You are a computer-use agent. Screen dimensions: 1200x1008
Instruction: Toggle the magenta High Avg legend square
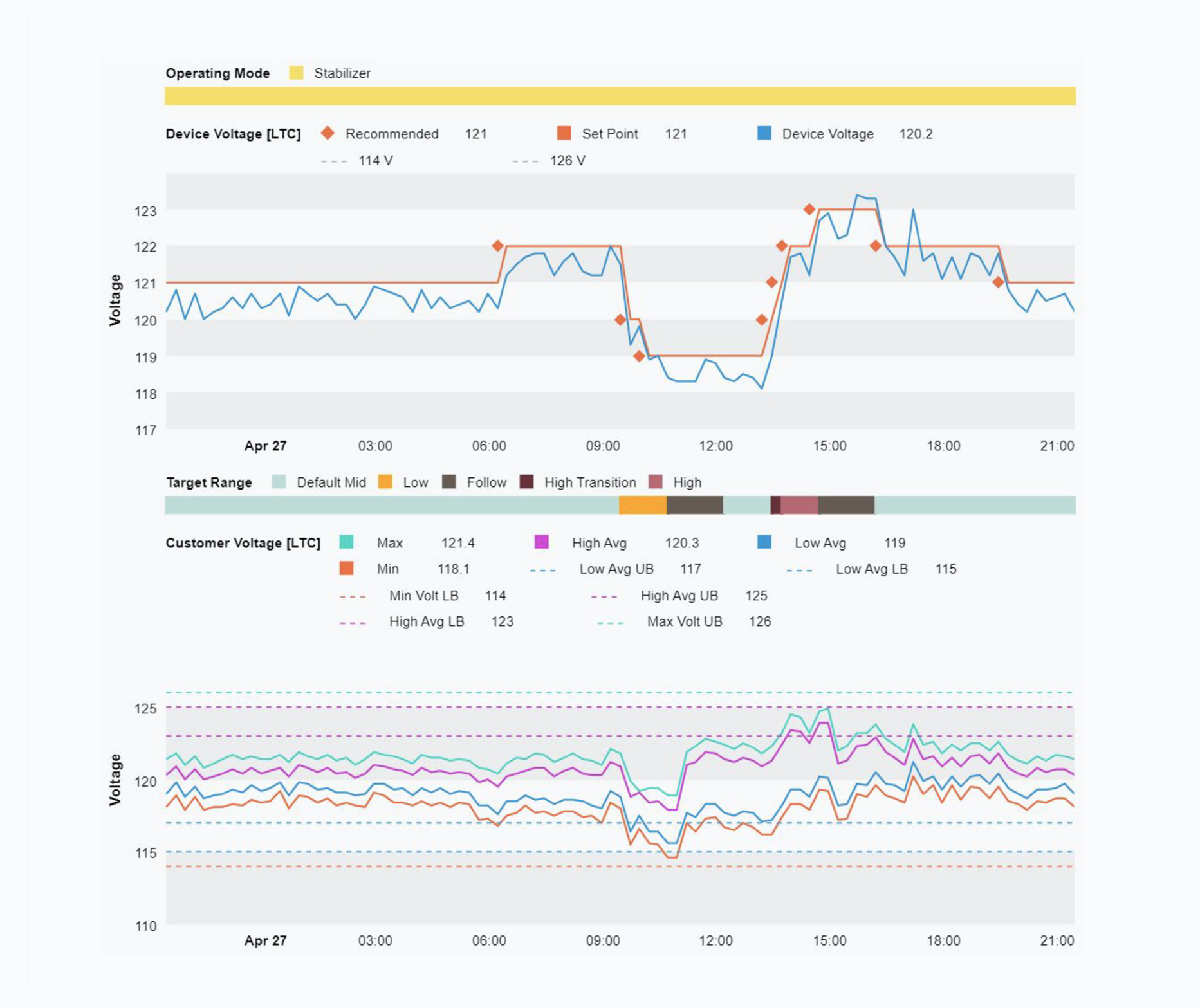pyautogui.click(x=541, y=542)
